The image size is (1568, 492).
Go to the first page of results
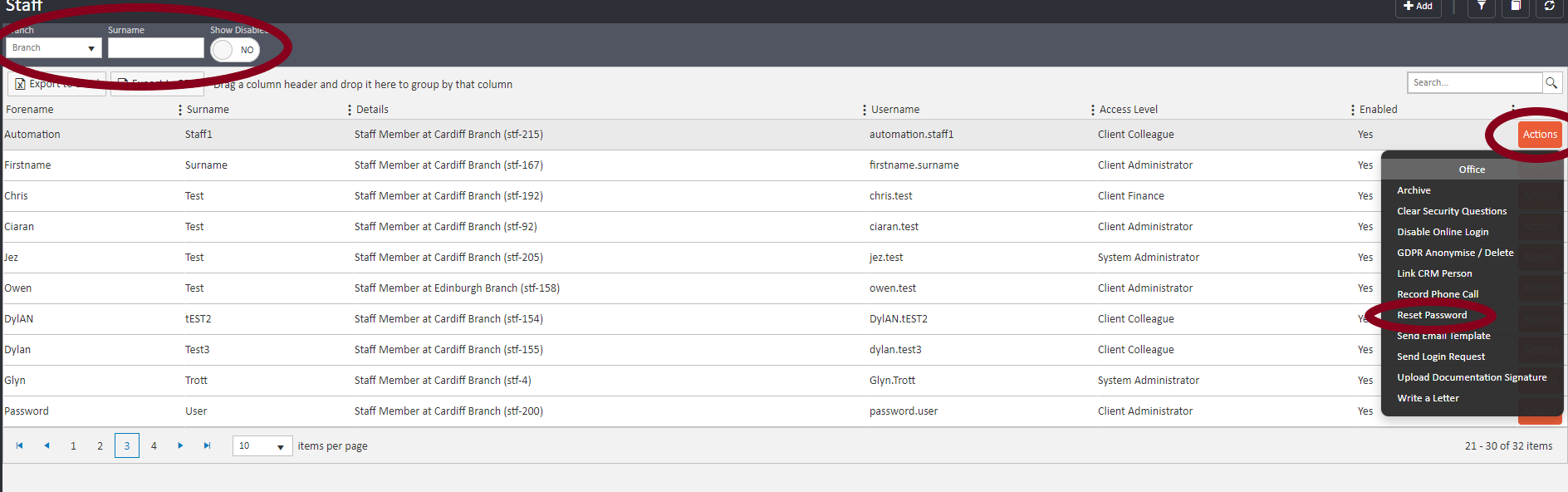20,446
